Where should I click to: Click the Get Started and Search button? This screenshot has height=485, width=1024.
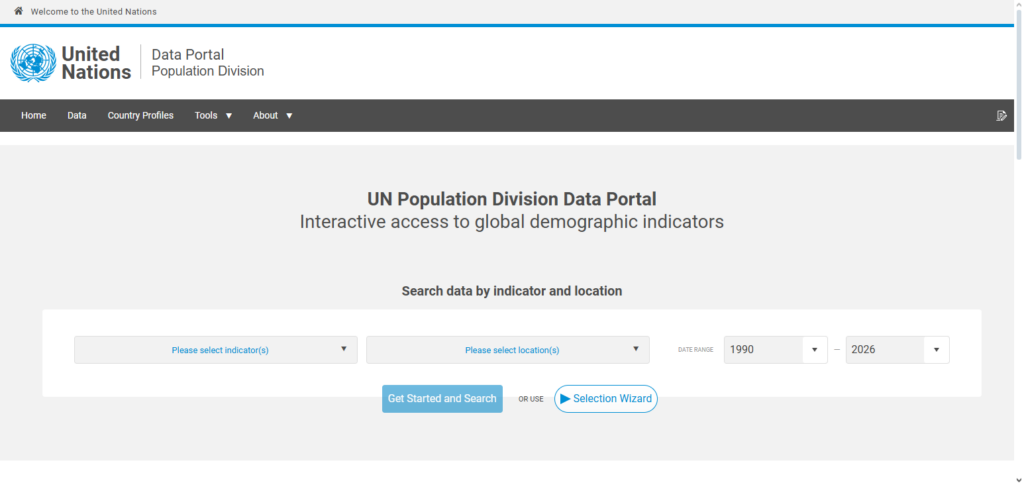442,399
